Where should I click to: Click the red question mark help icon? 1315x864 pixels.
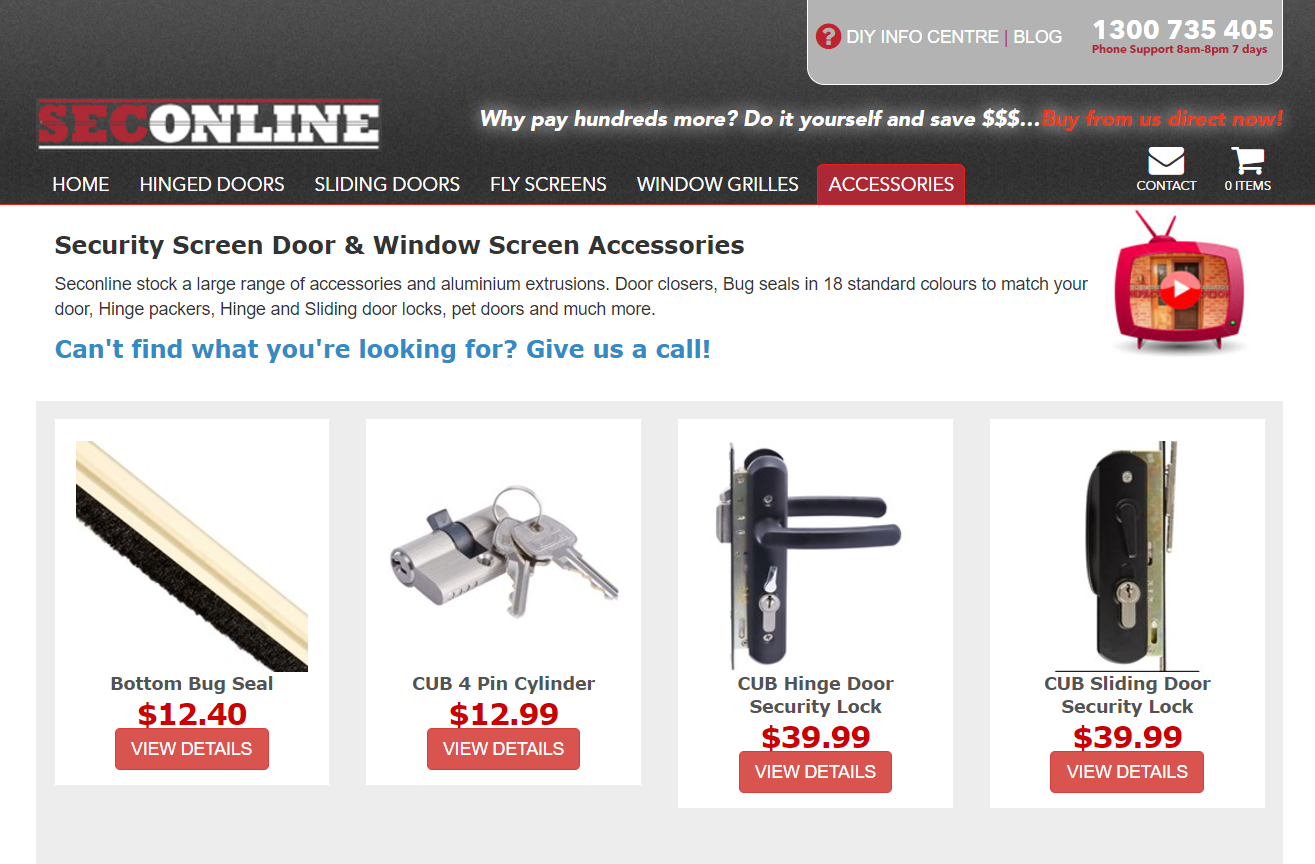coord(828,37)
